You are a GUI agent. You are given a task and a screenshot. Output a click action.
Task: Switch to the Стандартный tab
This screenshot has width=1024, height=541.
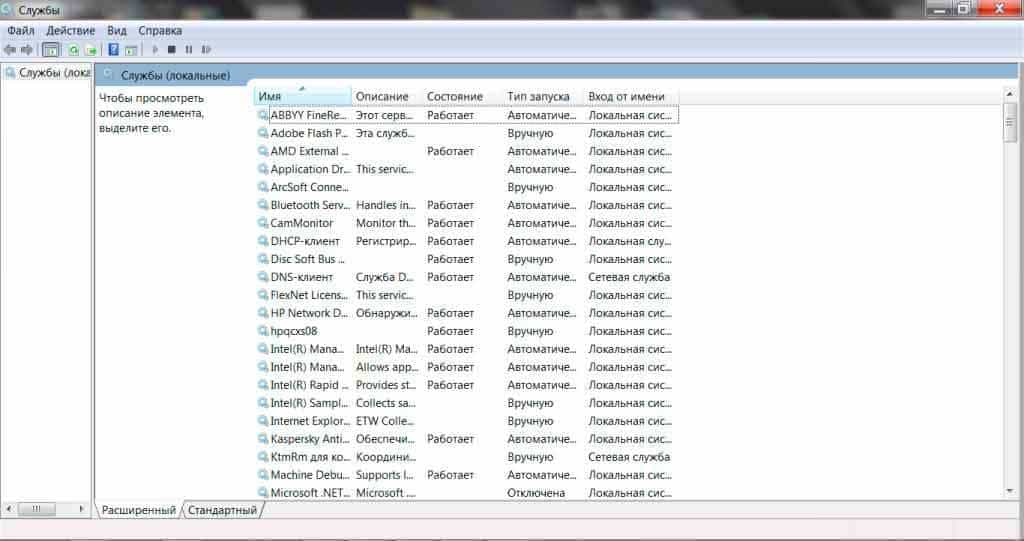coord(223,510)
